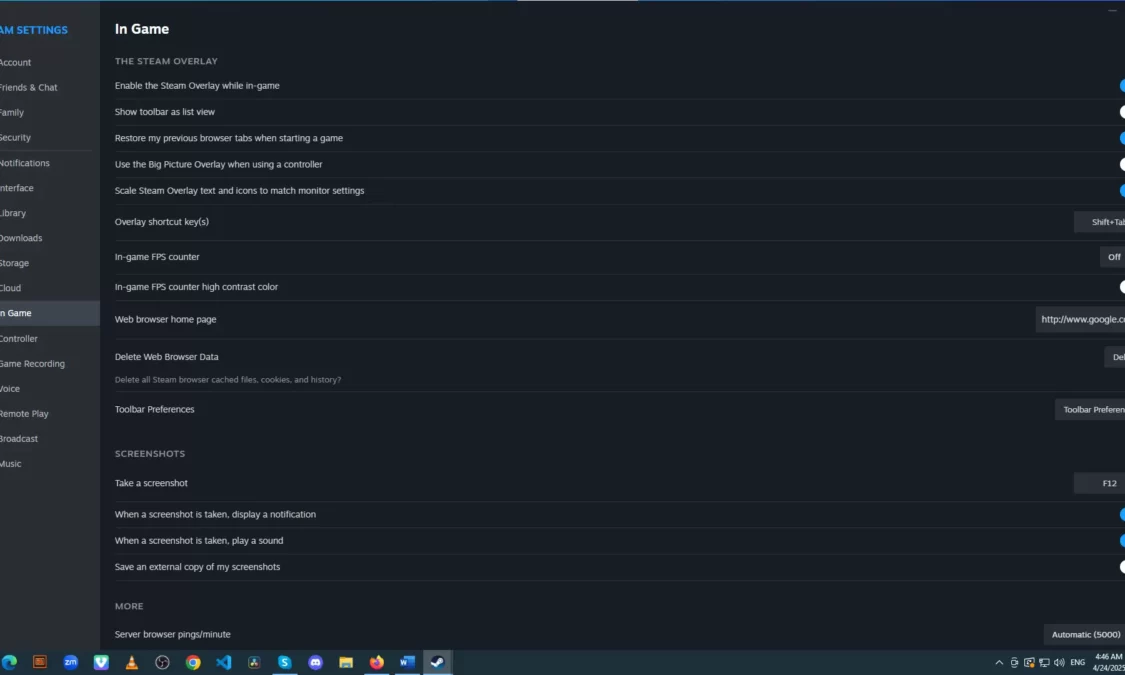This screenshot has height=675, width=1125.
Task: Click the Overlay shortcut Shift+Tab field
Action: (1100, 222)
